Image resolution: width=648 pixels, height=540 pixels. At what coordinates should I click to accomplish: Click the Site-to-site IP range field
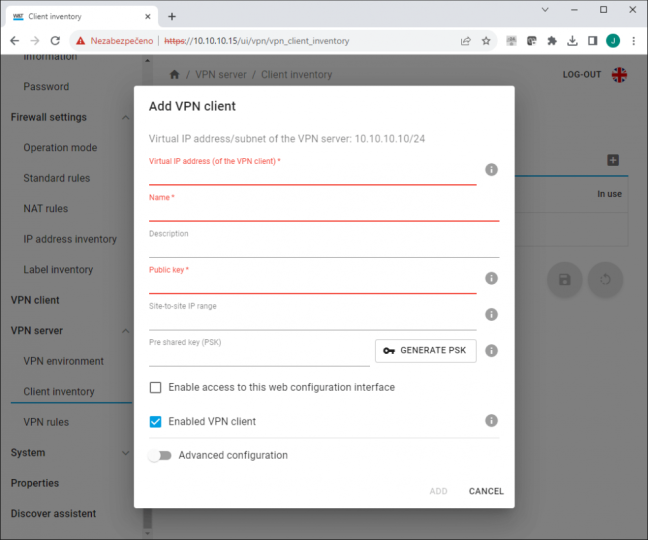point(312,321)
